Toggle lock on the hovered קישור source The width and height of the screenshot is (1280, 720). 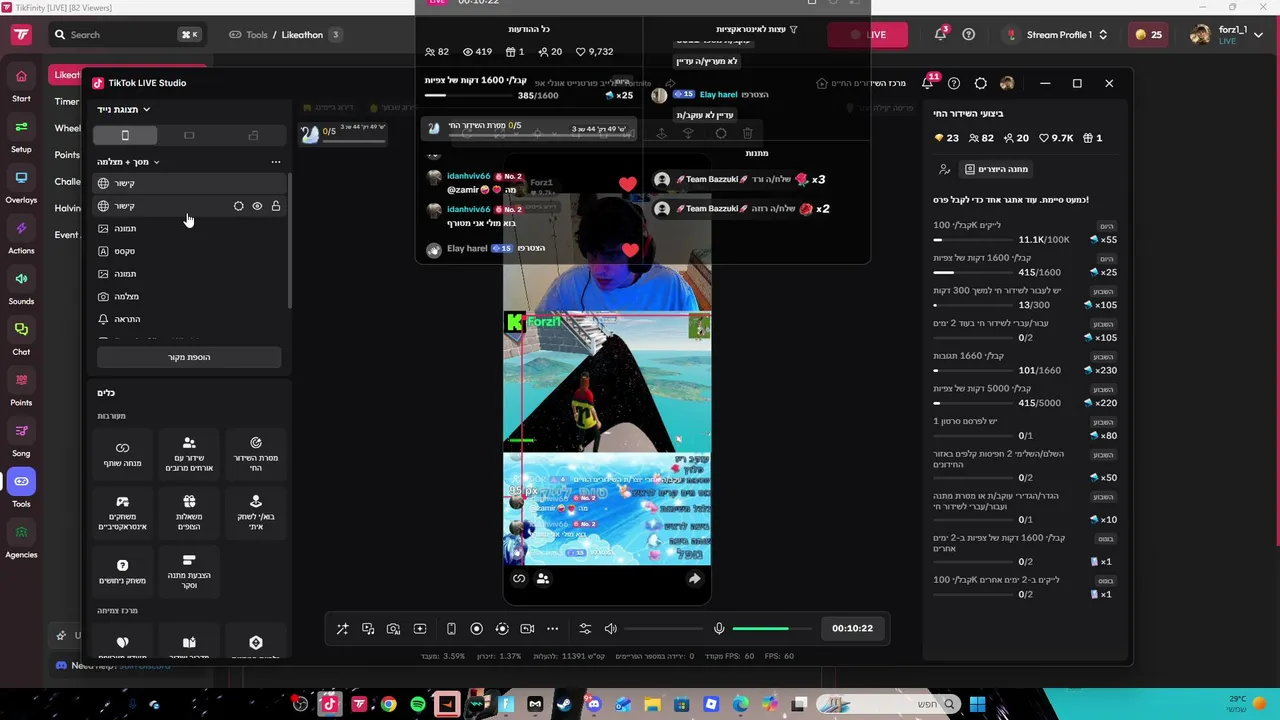pos(276,206)
